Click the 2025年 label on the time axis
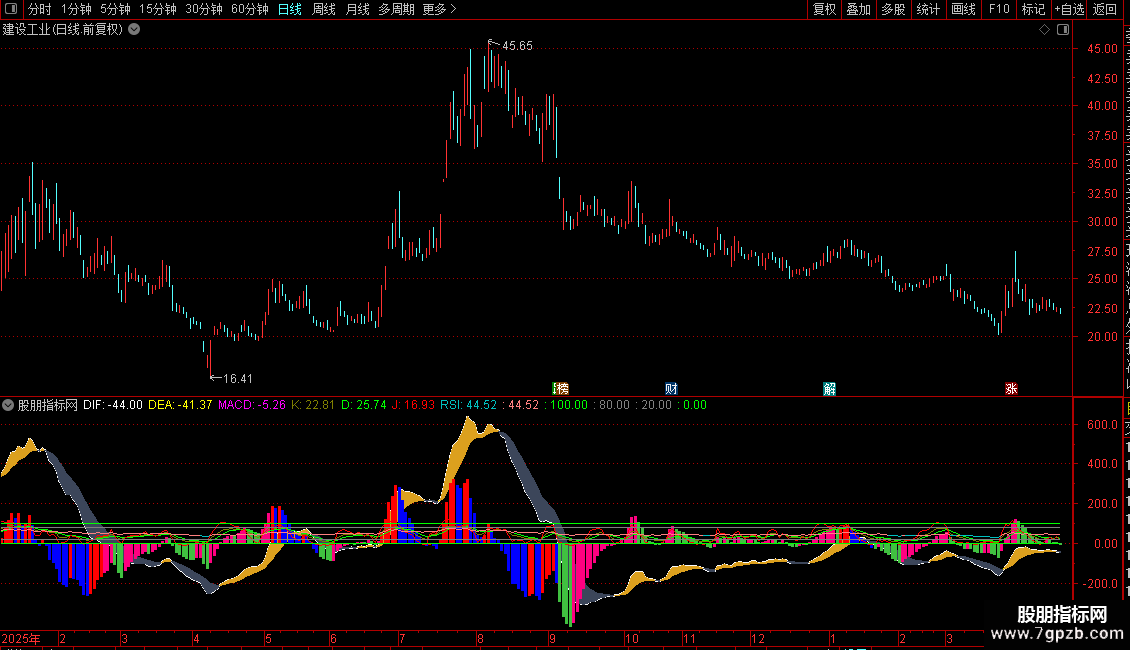This screenshot has height=650, width=1130. click(21, 639)
